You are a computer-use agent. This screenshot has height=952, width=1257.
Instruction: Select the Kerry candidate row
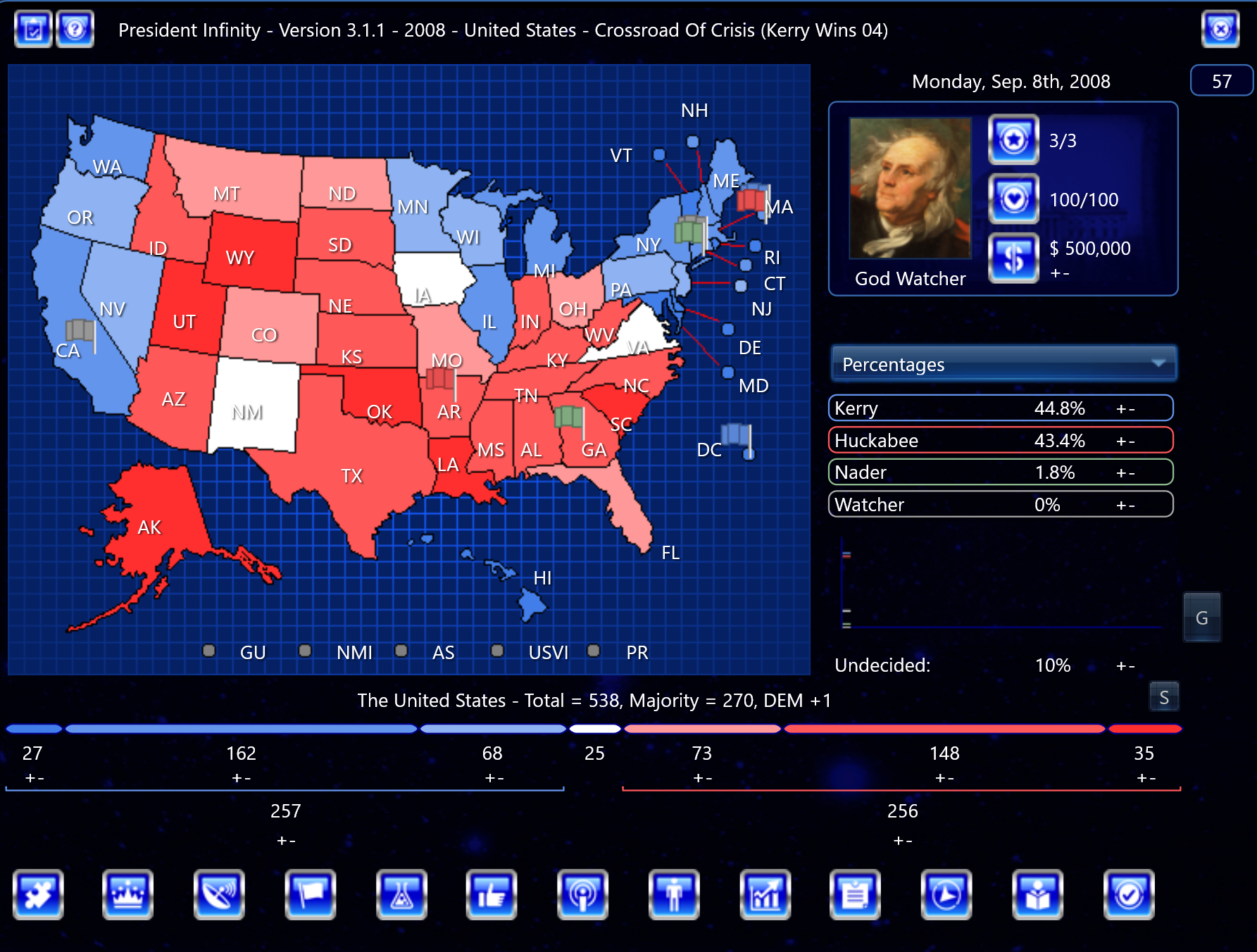click(x=1000, y=408)
